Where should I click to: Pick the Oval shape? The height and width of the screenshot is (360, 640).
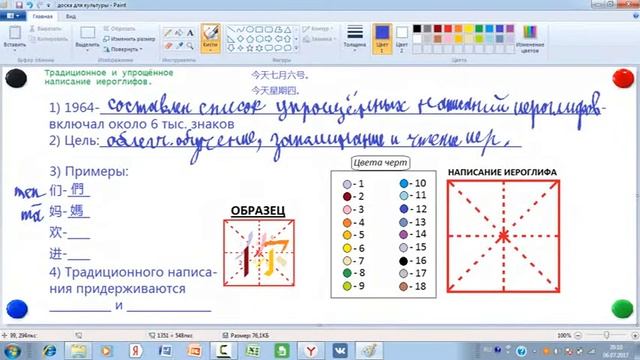coord(250,30)
